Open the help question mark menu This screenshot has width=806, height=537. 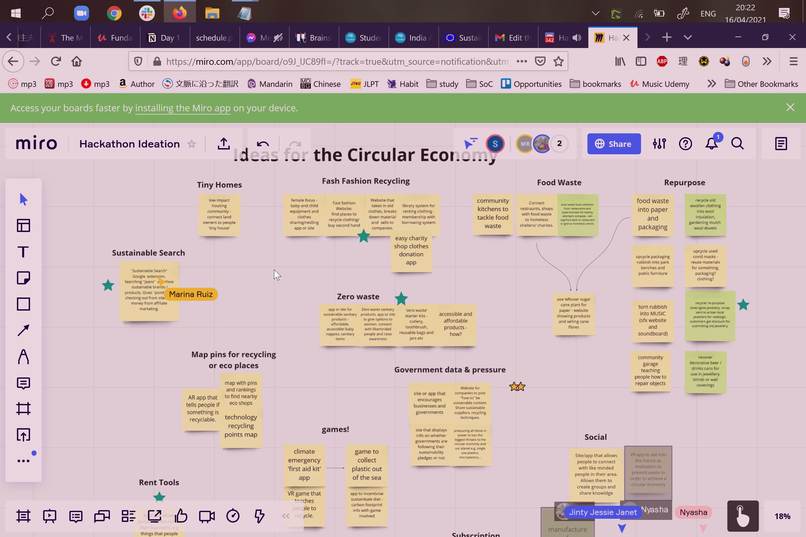point(685,144)
